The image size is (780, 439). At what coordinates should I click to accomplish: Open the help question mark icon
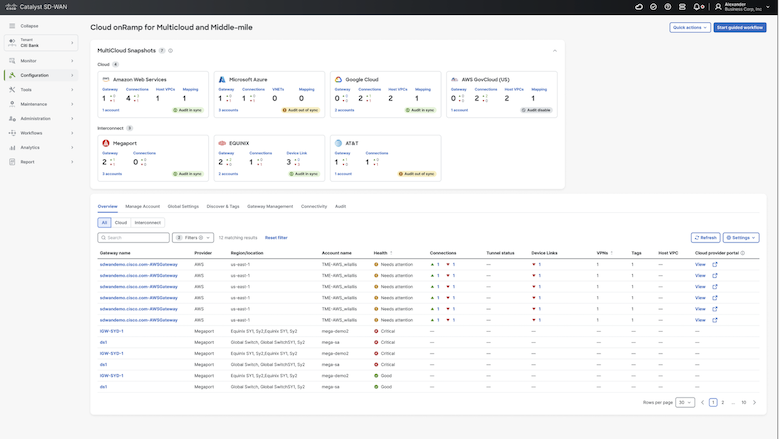(x=668, y=7)
